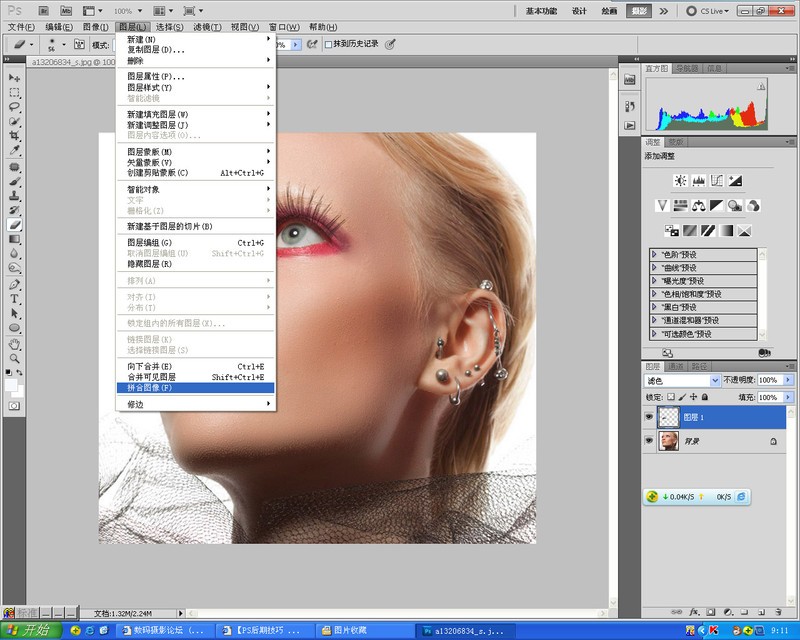800x640 pixels.
Task: Click the 图层 1 layer thumbnail
Action: click(x=668, y=417)
